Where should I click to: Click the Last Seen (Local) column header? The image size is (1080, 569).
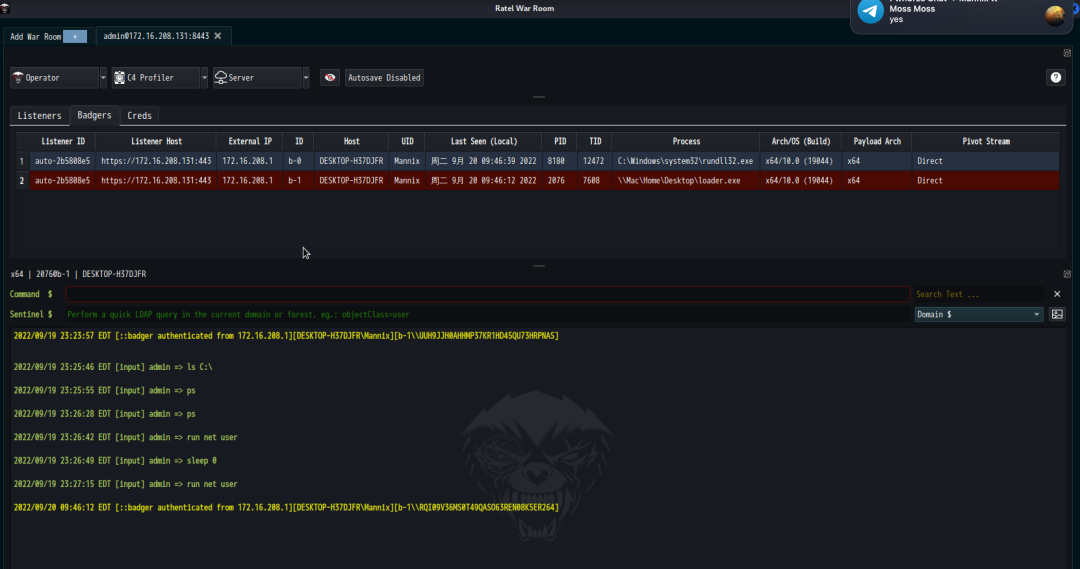point(484,141)
